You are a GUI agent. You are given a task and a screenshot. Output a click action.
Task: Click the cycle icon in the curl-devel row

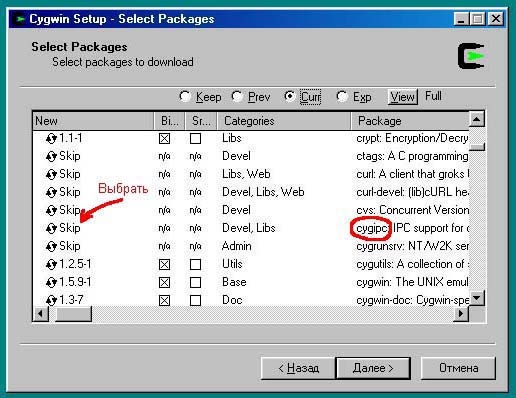tap(51, 192)
